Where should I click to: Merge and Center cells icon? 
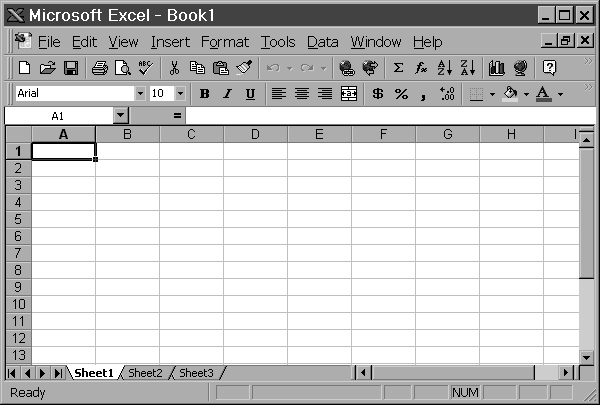[x=349, y=94]
